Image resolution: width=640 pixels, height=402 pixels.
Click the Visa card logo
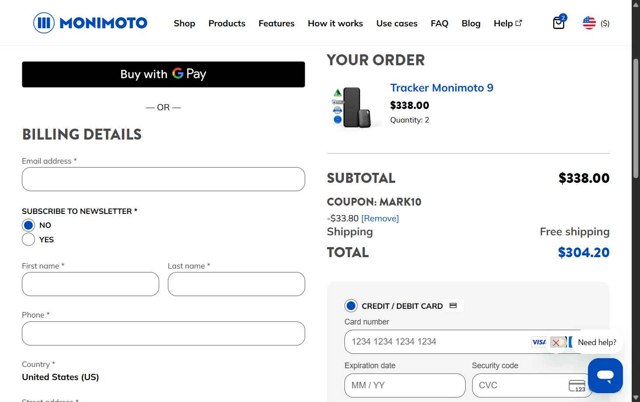tap(539, 342)
